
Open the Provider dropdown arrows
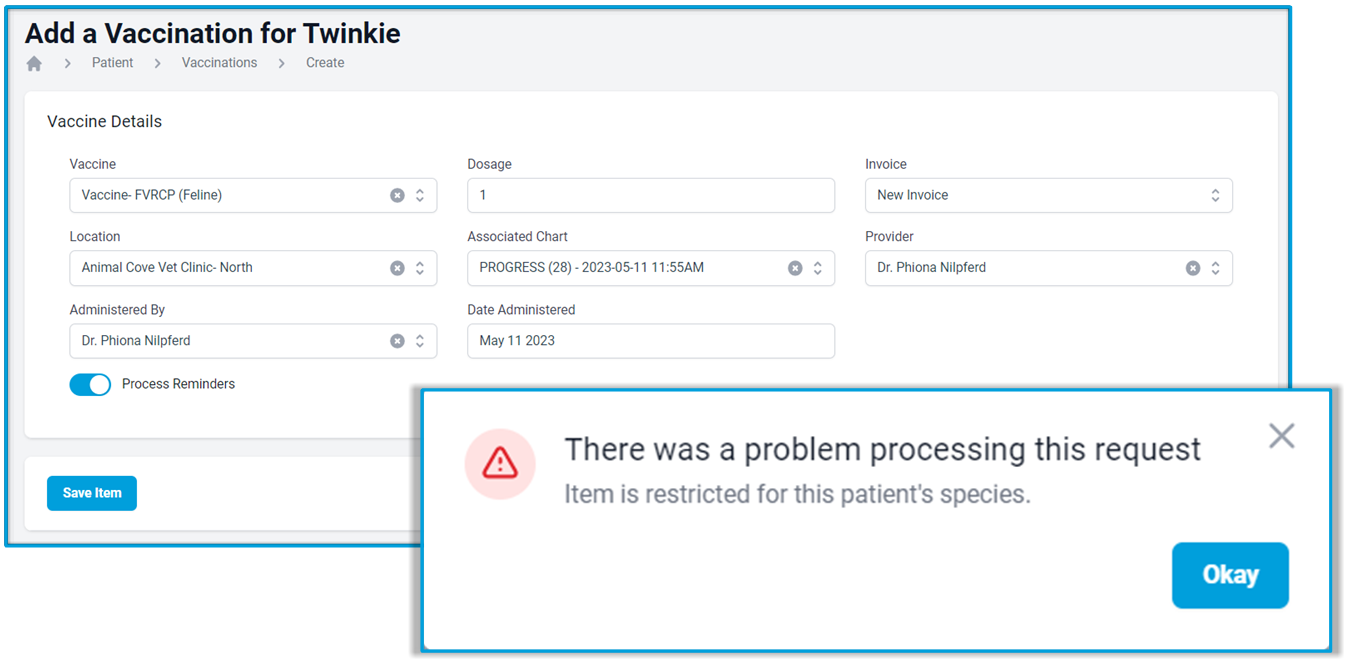[1215, 268]
